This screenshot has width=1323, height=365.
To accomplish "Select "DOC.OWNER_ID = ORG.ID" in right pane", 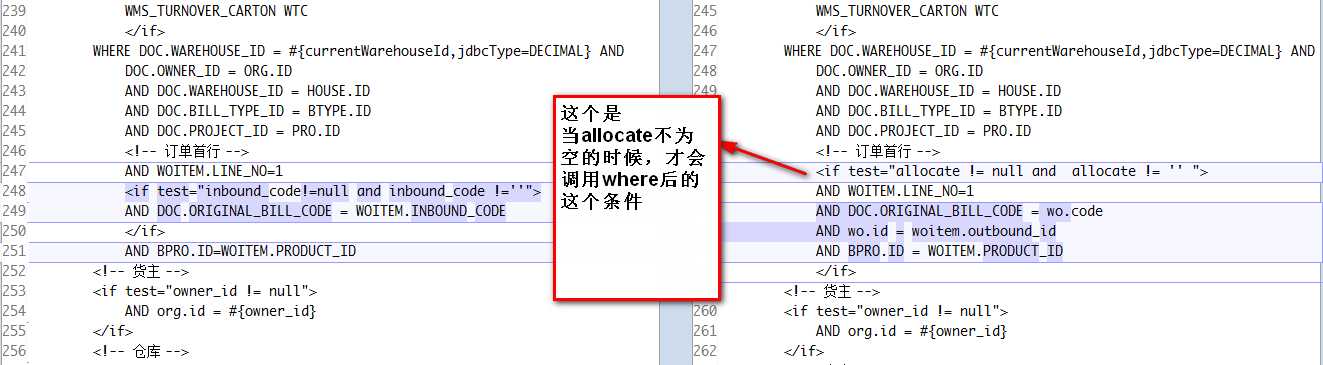I will 899,71.
